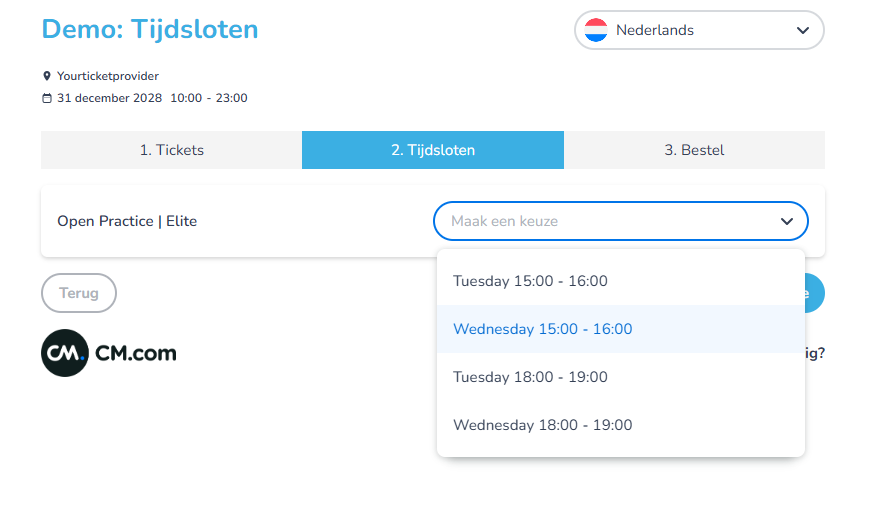Switch to the 1. Tickets tab
This screenshot has width=889, height=528.
pyautogui.click(x=171, y=150)
